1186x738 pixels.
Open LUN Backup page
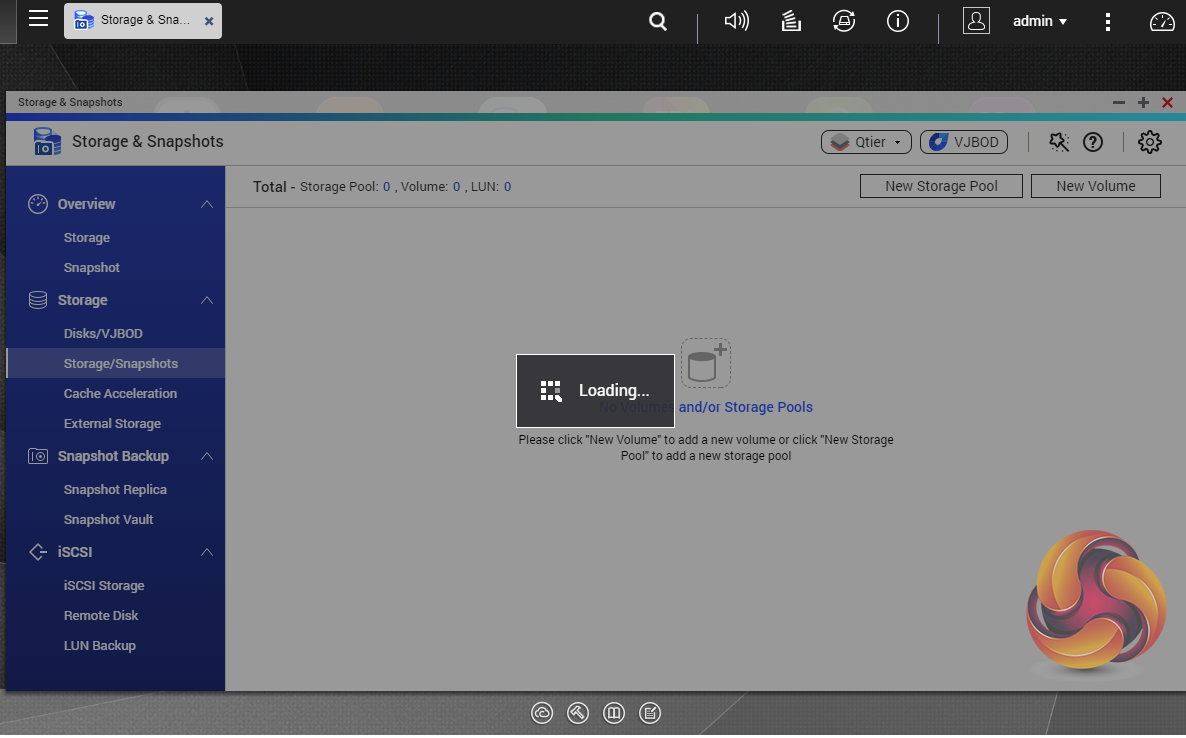(100, 646)
